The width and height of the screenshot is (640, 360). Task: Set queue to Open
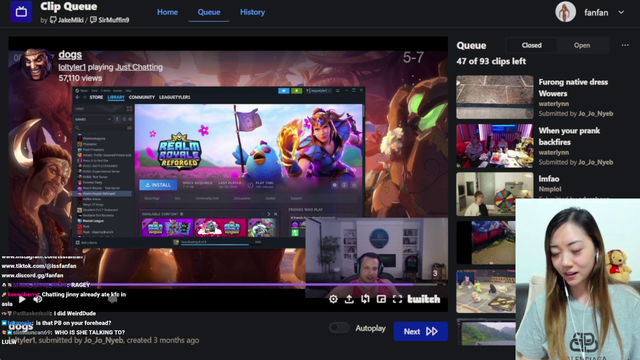(582, 45)
